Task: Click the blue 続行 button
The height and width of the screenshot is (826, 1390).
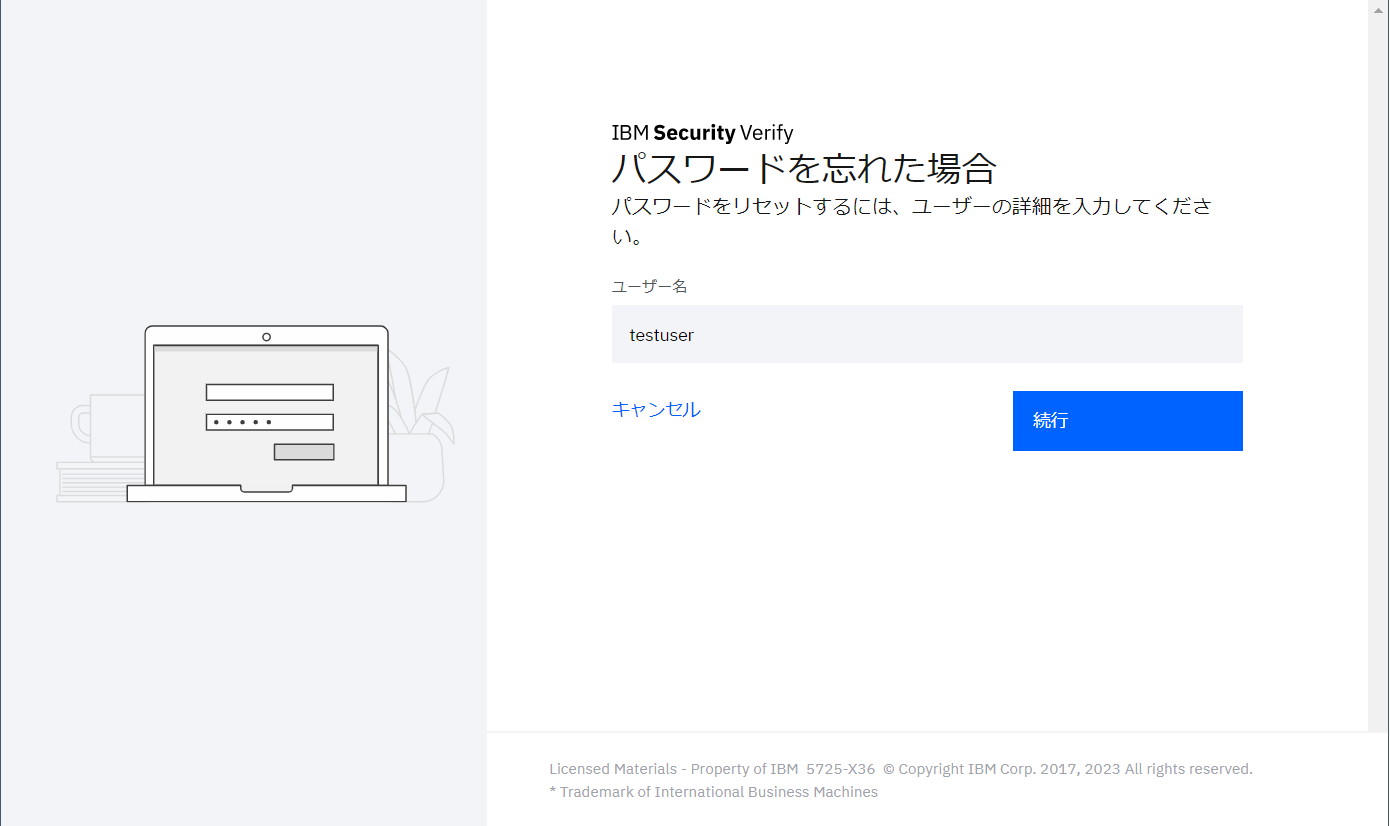Action: pos(1127,421)
